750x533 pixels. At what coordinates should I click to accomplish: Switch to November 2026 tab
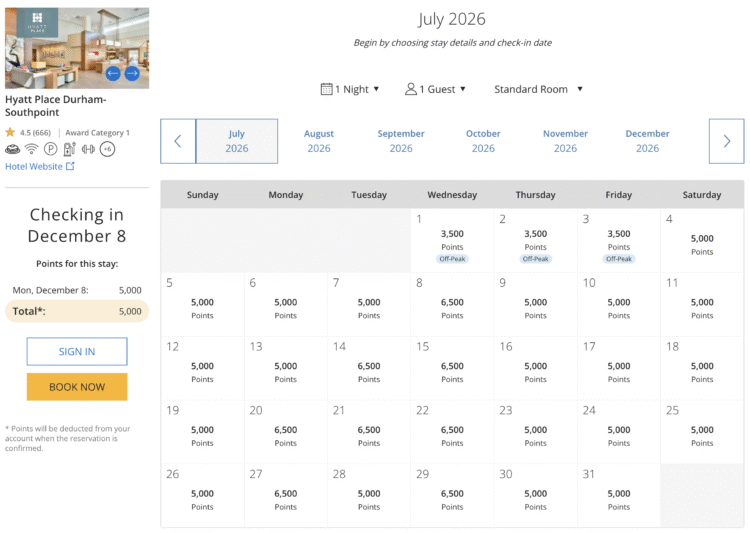[565, 141]
